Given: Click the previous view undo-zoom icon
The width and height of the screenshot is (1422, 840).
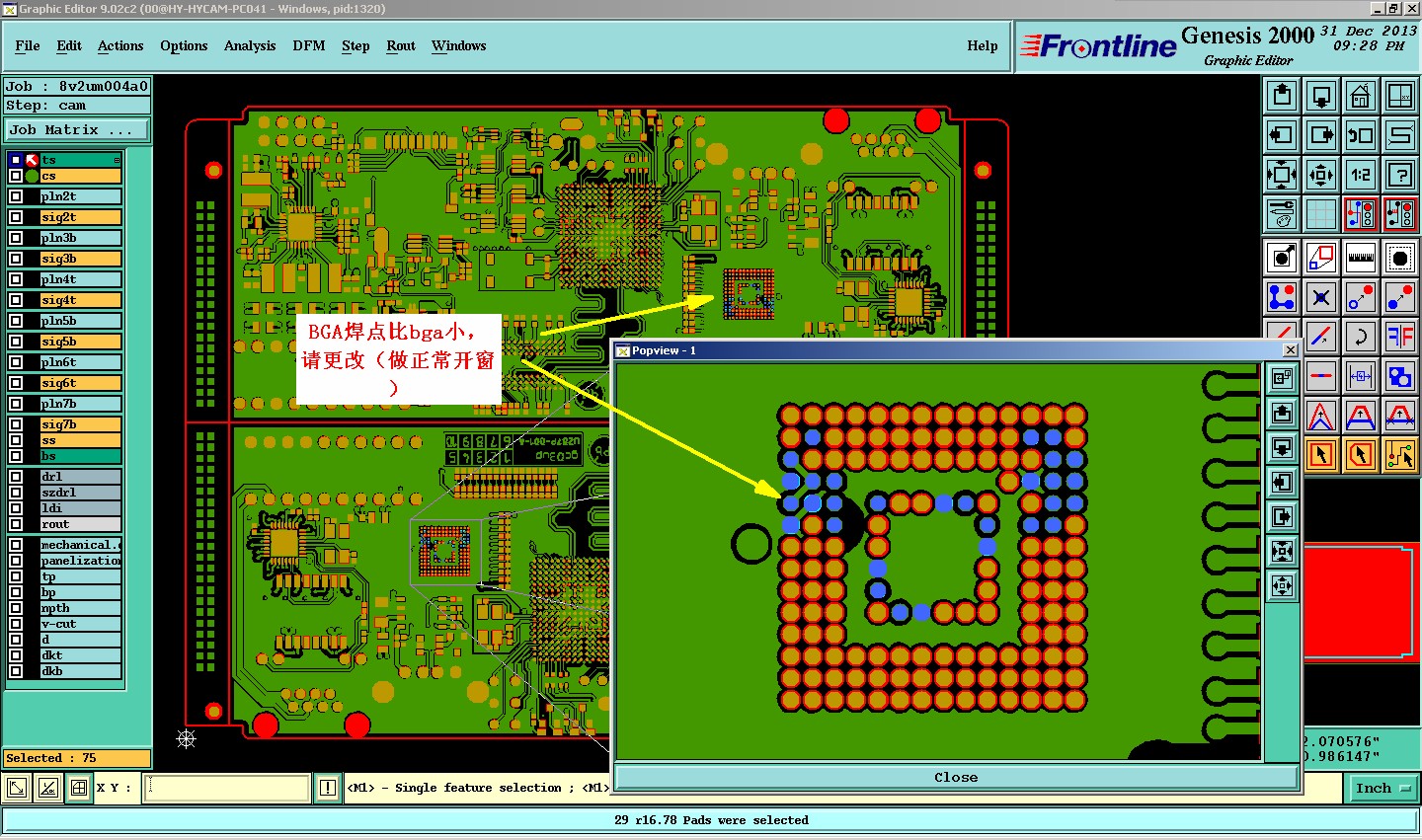Looking at the screenshot, I should pyautogui.click(x=1361, y=135).
